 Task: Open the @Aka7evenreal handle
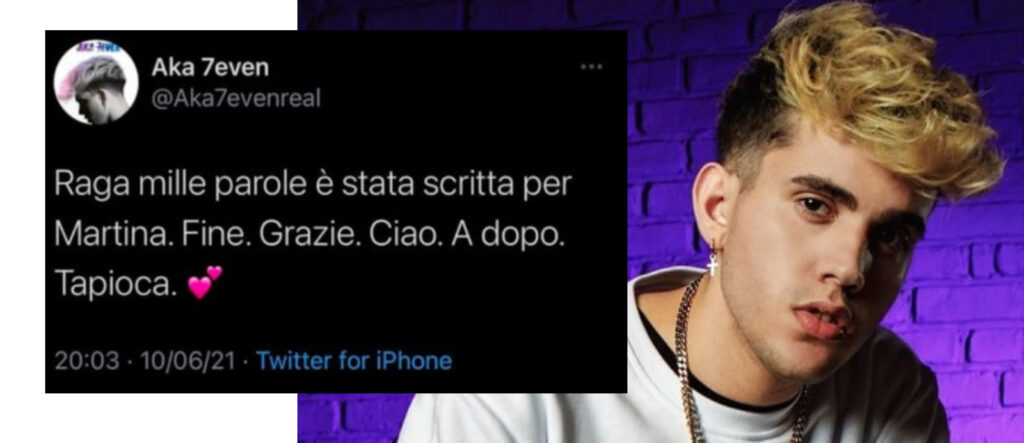click(236, 99)
